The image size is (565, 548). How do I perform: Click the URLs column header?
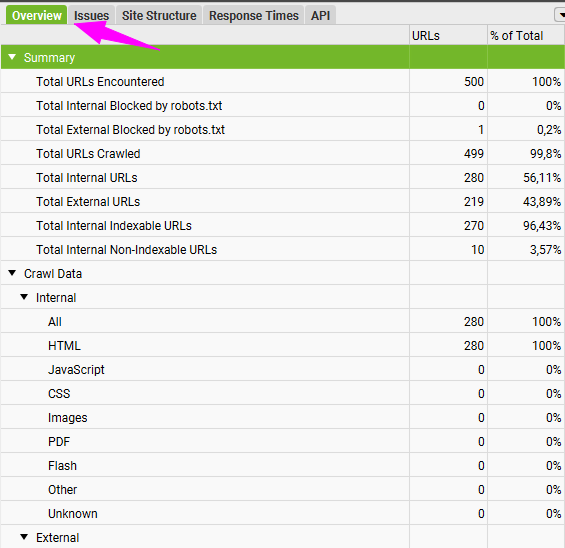coord(448,36)
